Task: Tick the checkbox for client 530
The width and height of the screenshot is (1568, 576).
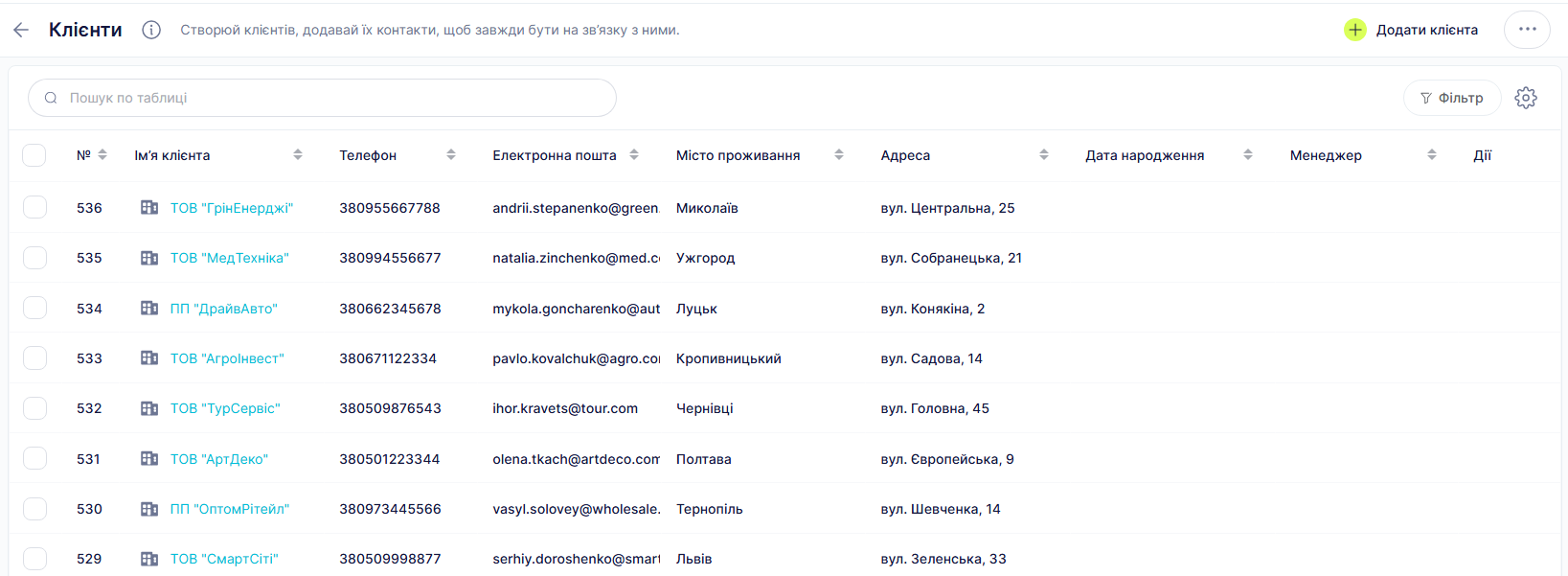Action: pos(34,509)
